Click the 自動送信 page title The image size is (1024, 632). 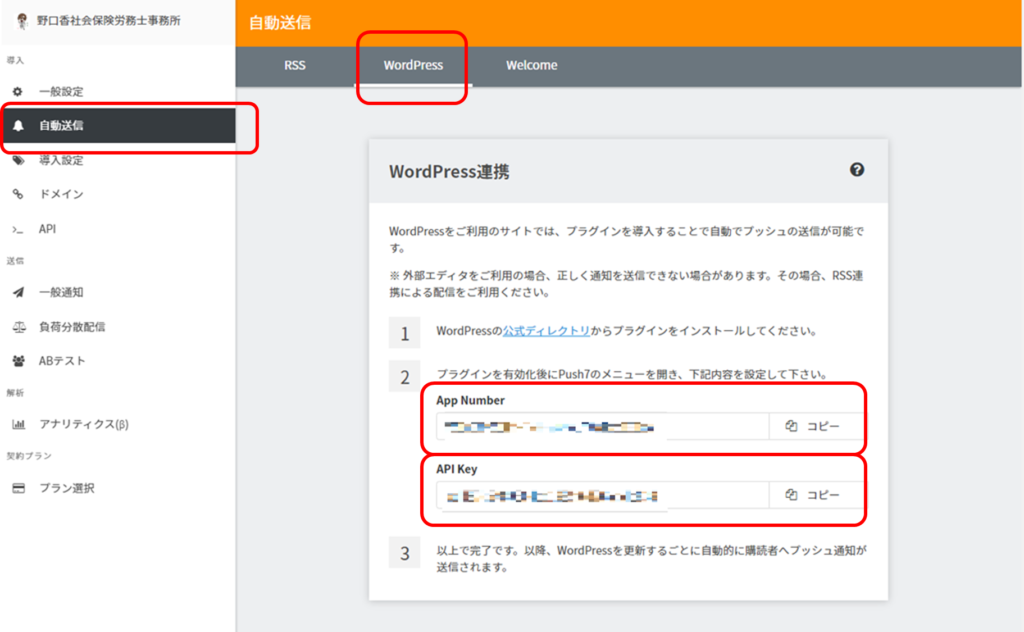point(280,23)
